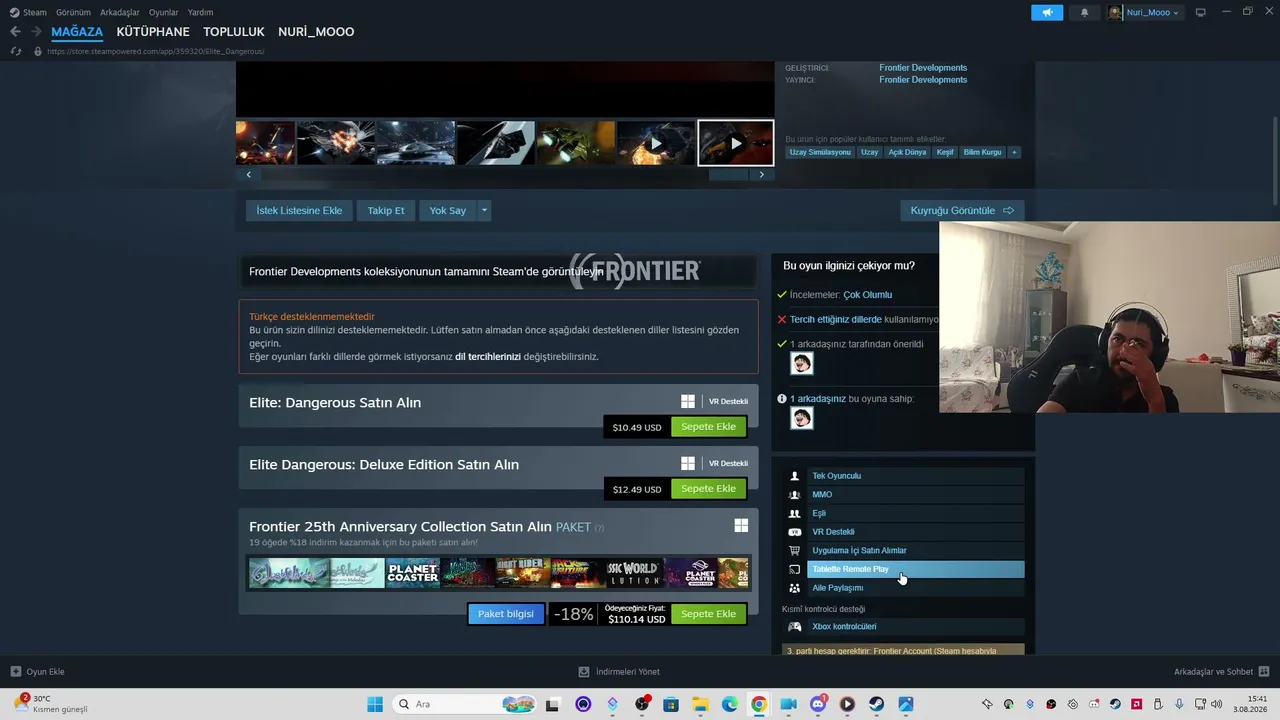Click the add game plus icon
Viewport: 1280px width, 720px height.
15,672
